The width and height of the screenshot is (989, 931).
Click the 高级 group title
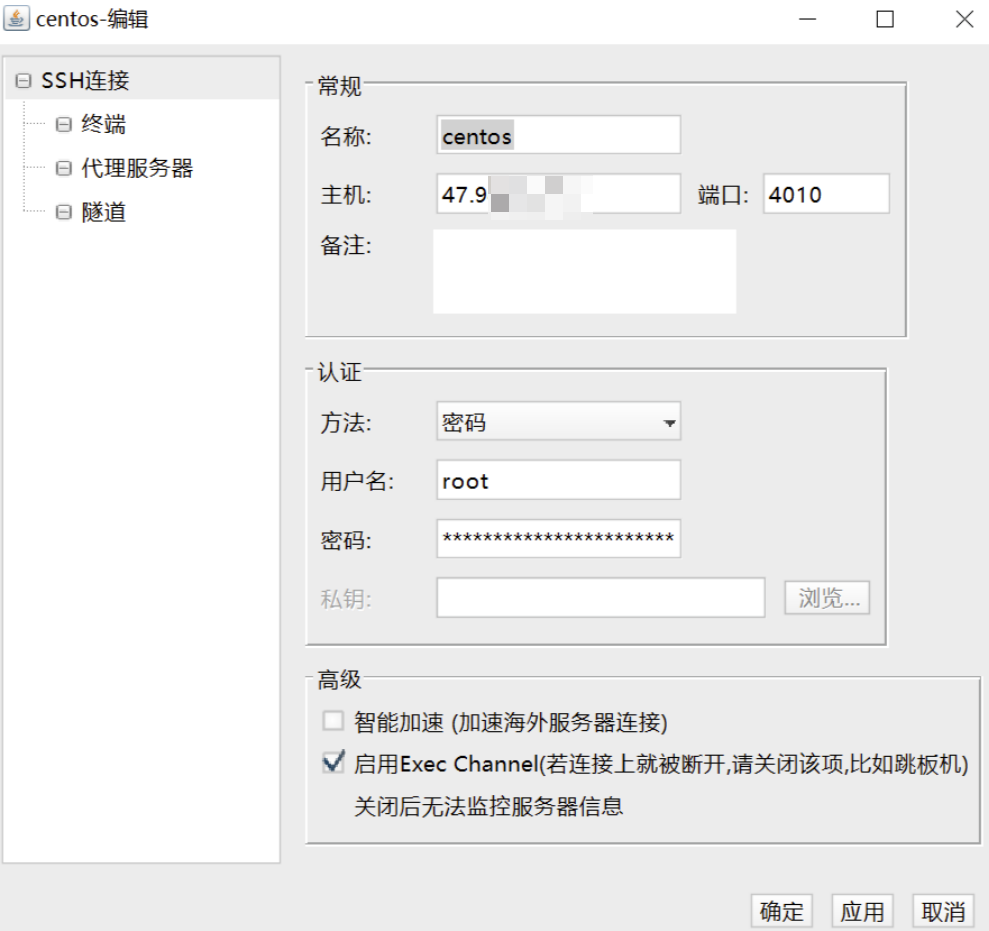[339, 680]
